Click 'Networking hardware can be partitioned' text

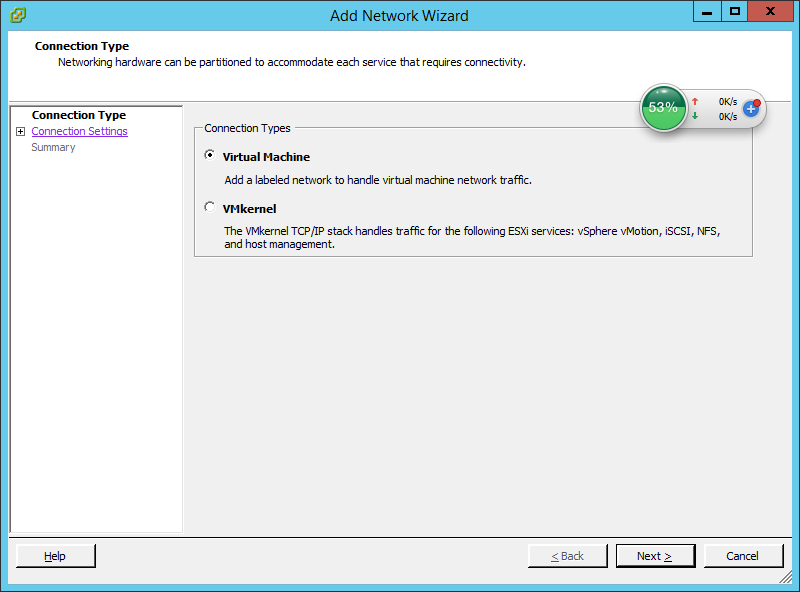coord(292,62)
